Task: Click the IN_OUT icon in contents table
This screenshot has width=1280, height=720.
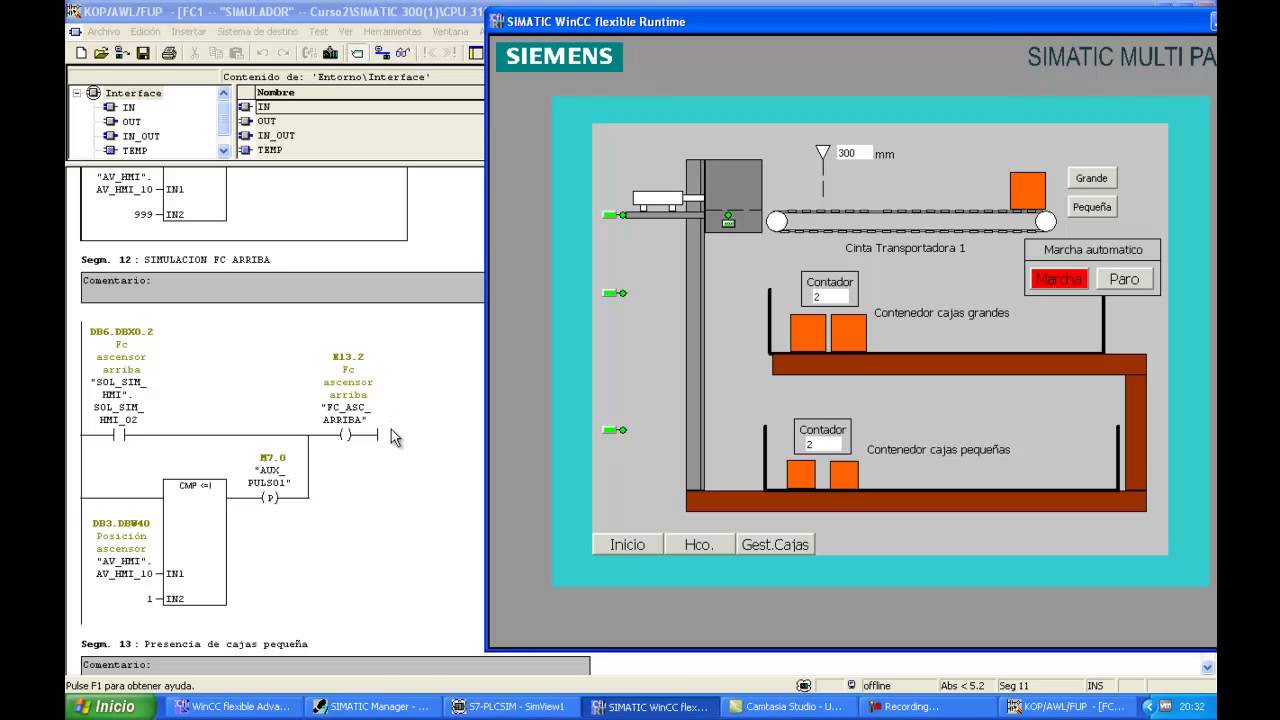Action: coord(246,135)
